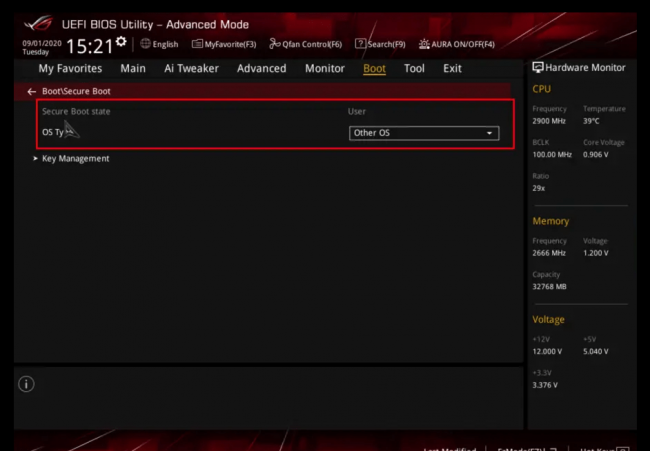This screenshot has width=650, height=451.
Task: Click CPU frequency value 2900 MHz
Action: tap(549, 121)
